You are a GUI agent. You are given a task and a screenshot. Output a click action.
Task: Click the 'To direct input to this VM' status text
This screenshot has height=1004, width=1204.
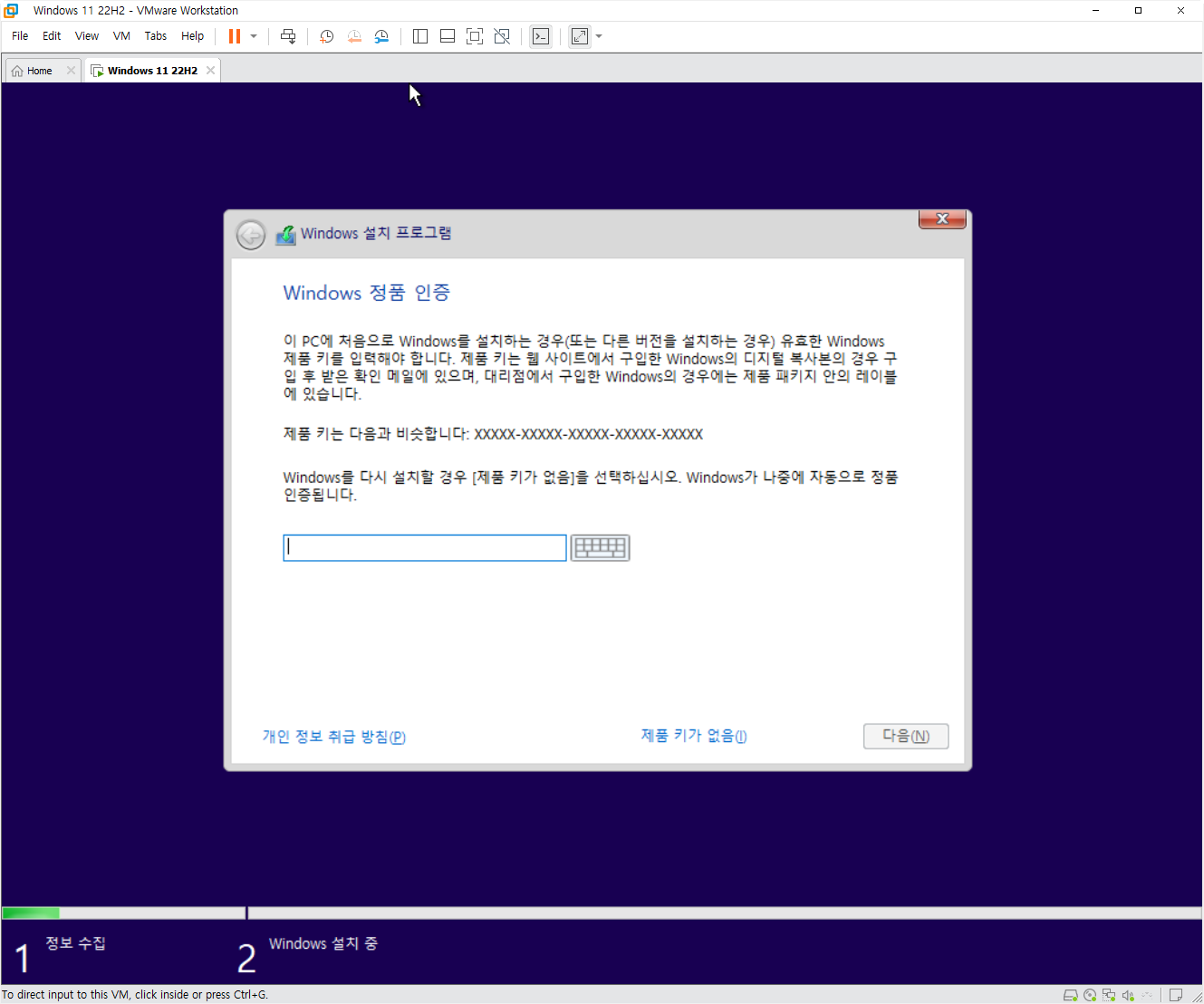coord(135,995)
